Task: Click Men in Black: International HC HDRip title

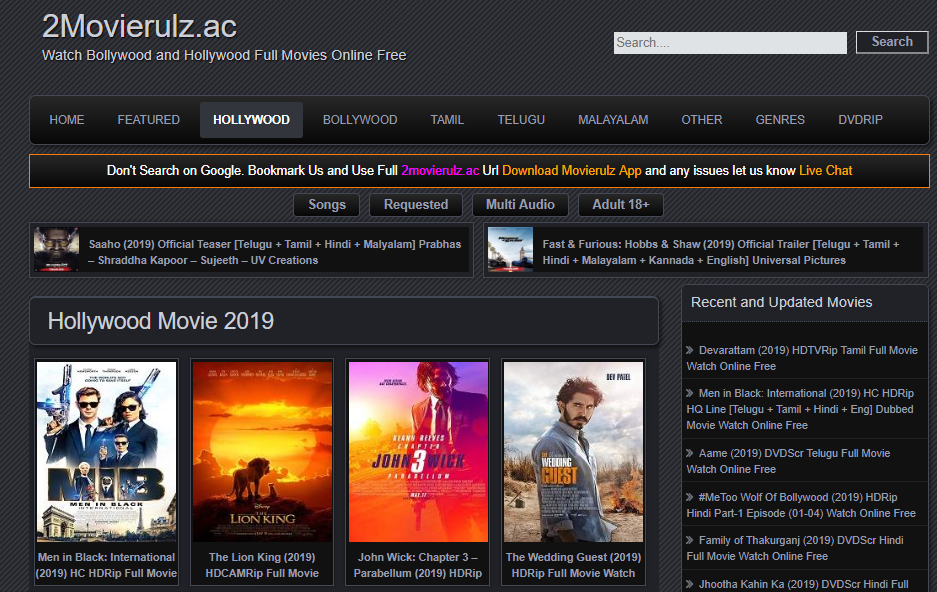Action: pyautogui.click(x=106, y=565)
